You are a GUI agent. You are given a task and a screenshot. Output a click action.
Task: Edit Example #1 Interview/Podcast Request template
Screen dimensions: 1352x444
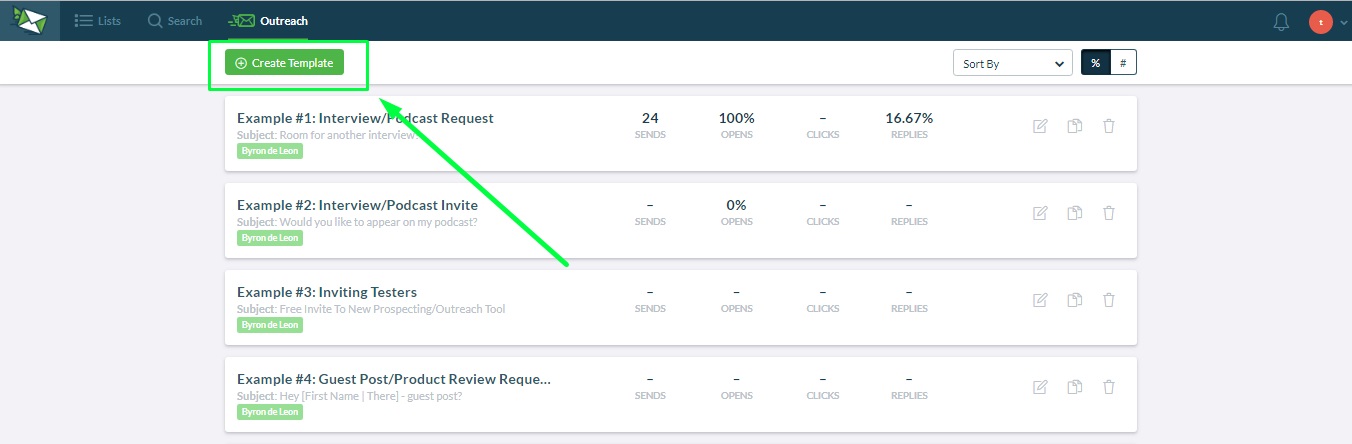pos(1040,126)
